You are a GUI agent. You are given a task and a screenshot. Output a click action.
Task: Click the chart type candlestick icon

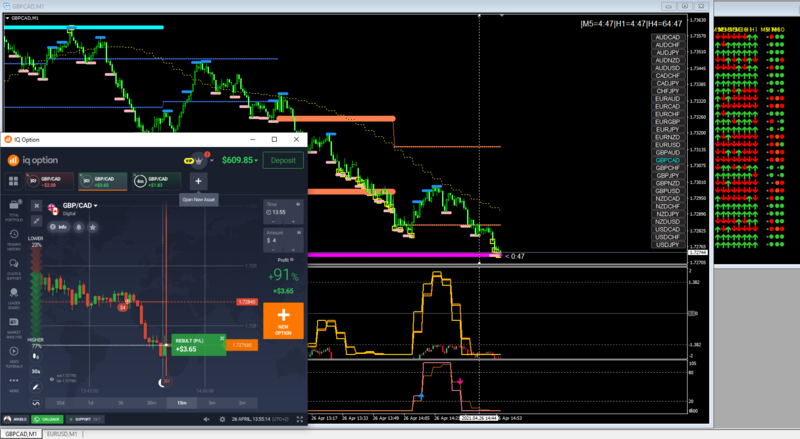[36, 356]
